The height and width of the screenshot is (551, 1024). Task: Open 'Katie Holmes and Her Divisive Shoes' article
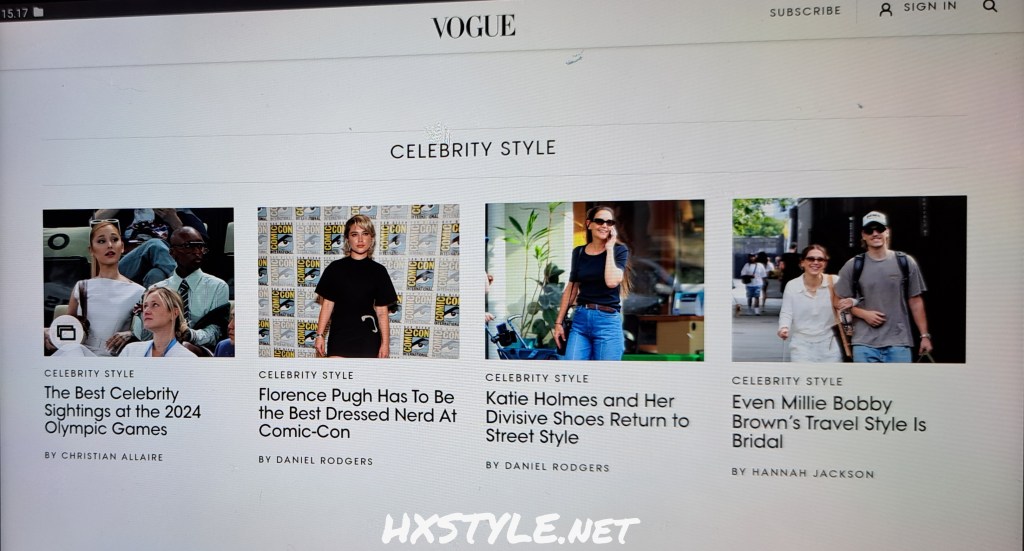click(x=587, y=418)
